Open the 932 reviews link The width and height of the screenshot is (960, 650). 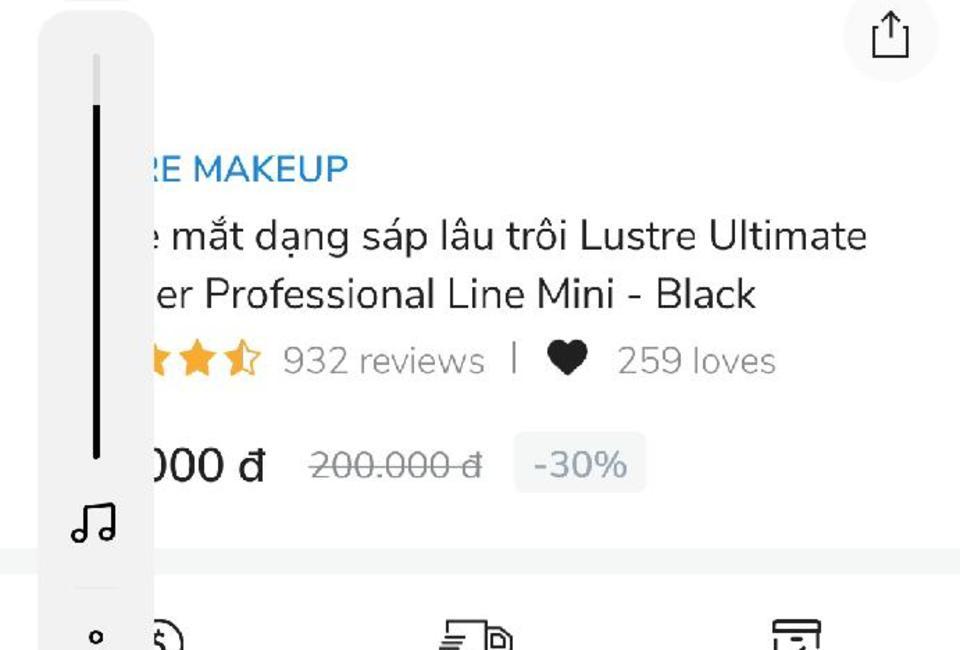coord(383,360)
